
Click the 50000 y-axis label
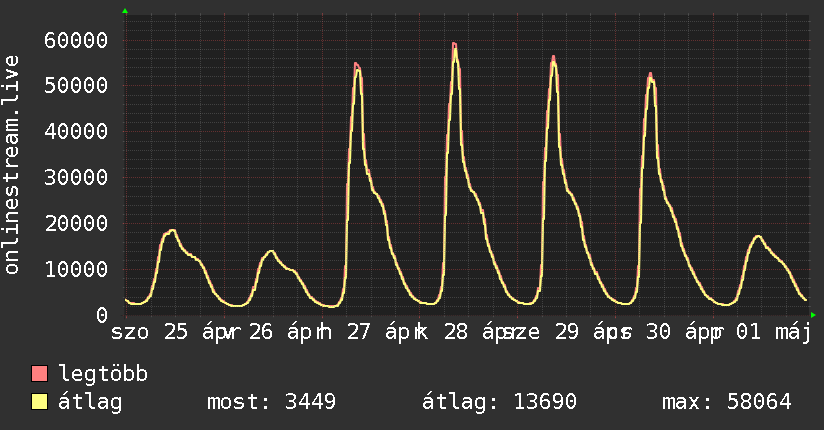(76, 85)
